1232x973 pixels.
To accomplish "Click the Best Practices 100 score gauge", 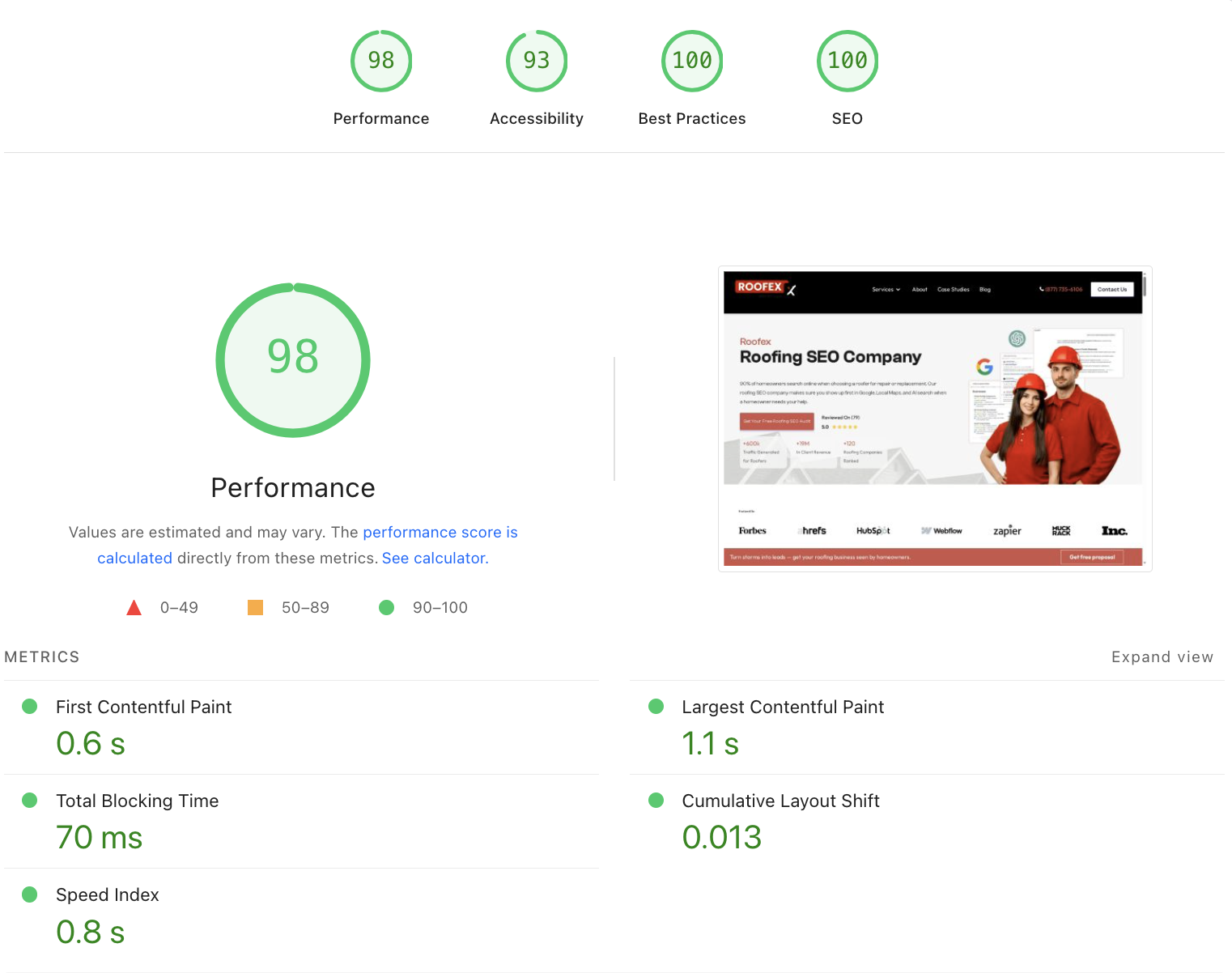I will 692,61.
